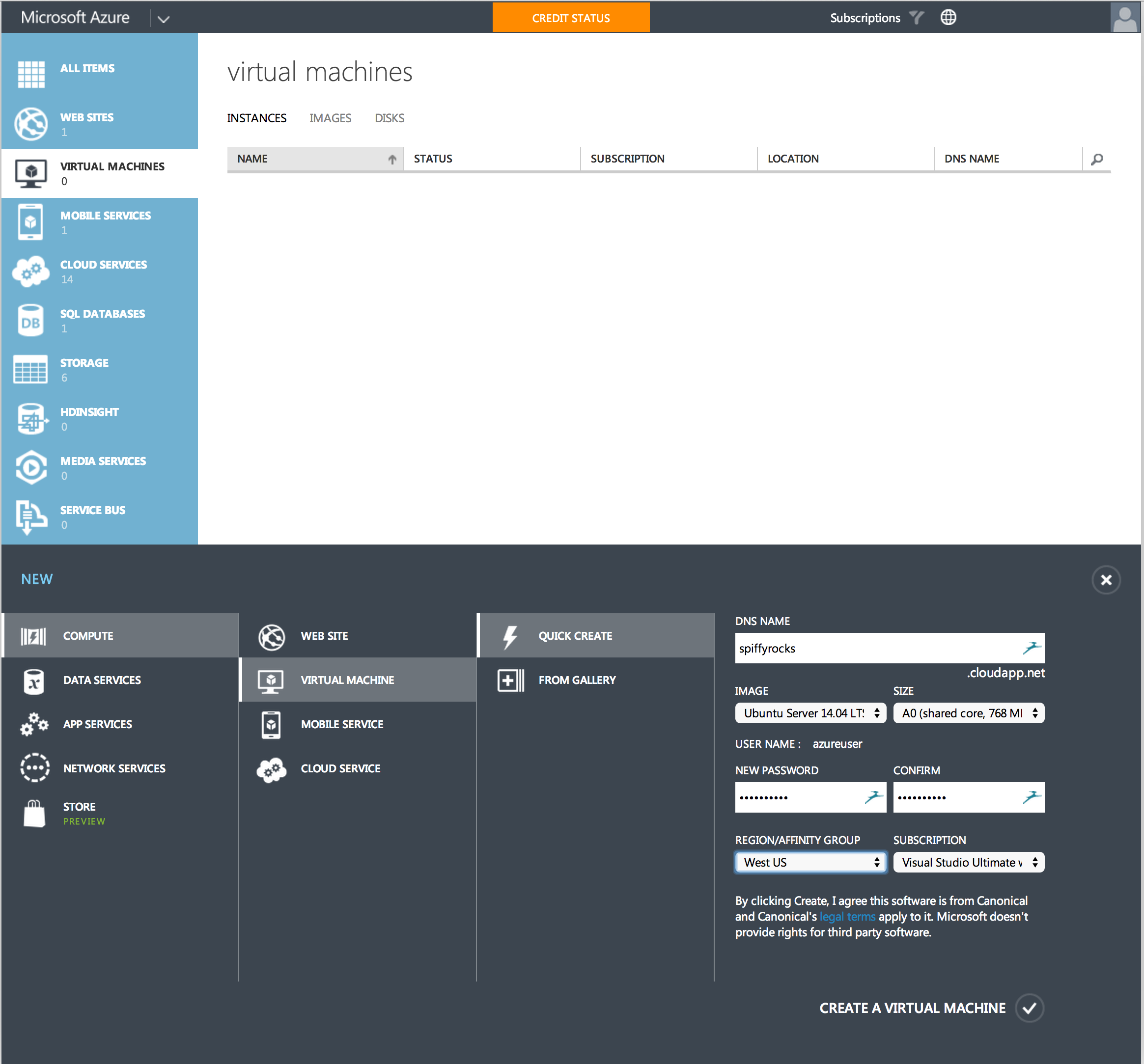
Task: Sort by the Name column arrow
Action: [x=392, y=159]
